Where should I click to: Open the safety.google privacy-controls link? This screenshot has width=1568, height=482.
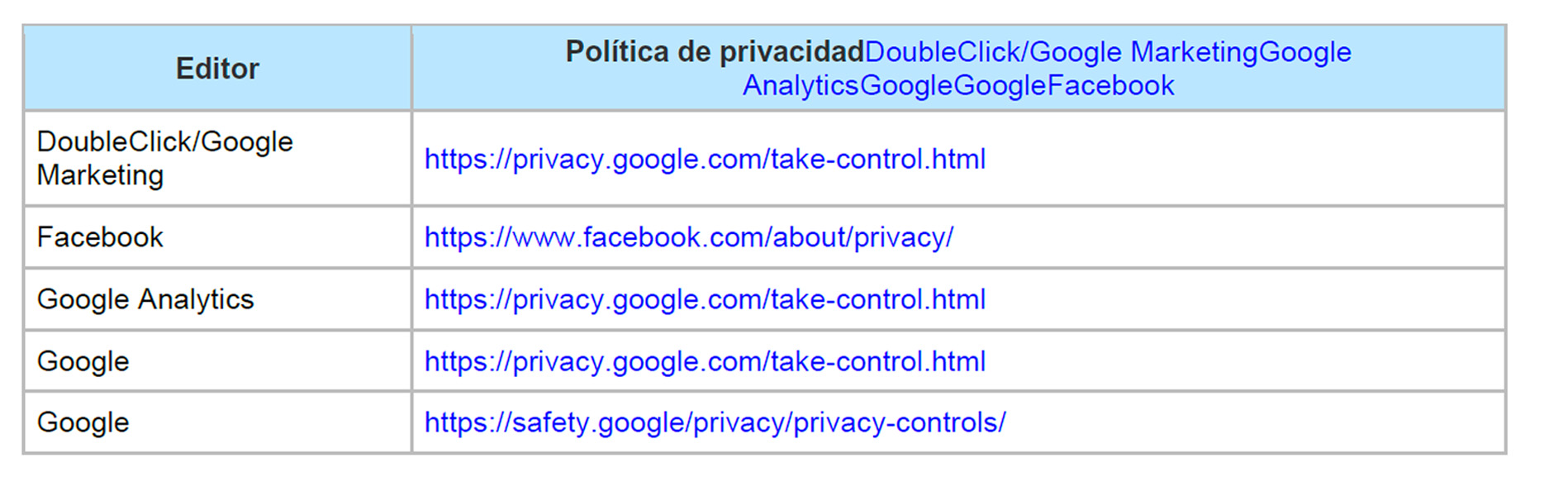[715, 422]
